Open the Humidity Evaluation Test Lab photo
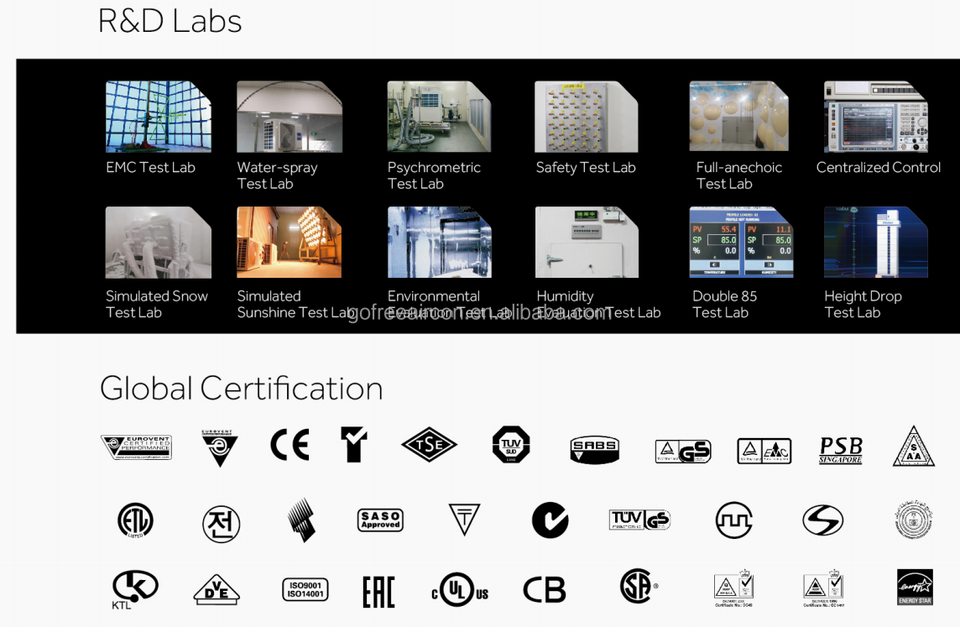Viewport: 960px width, 627px height. pos(587,242)
